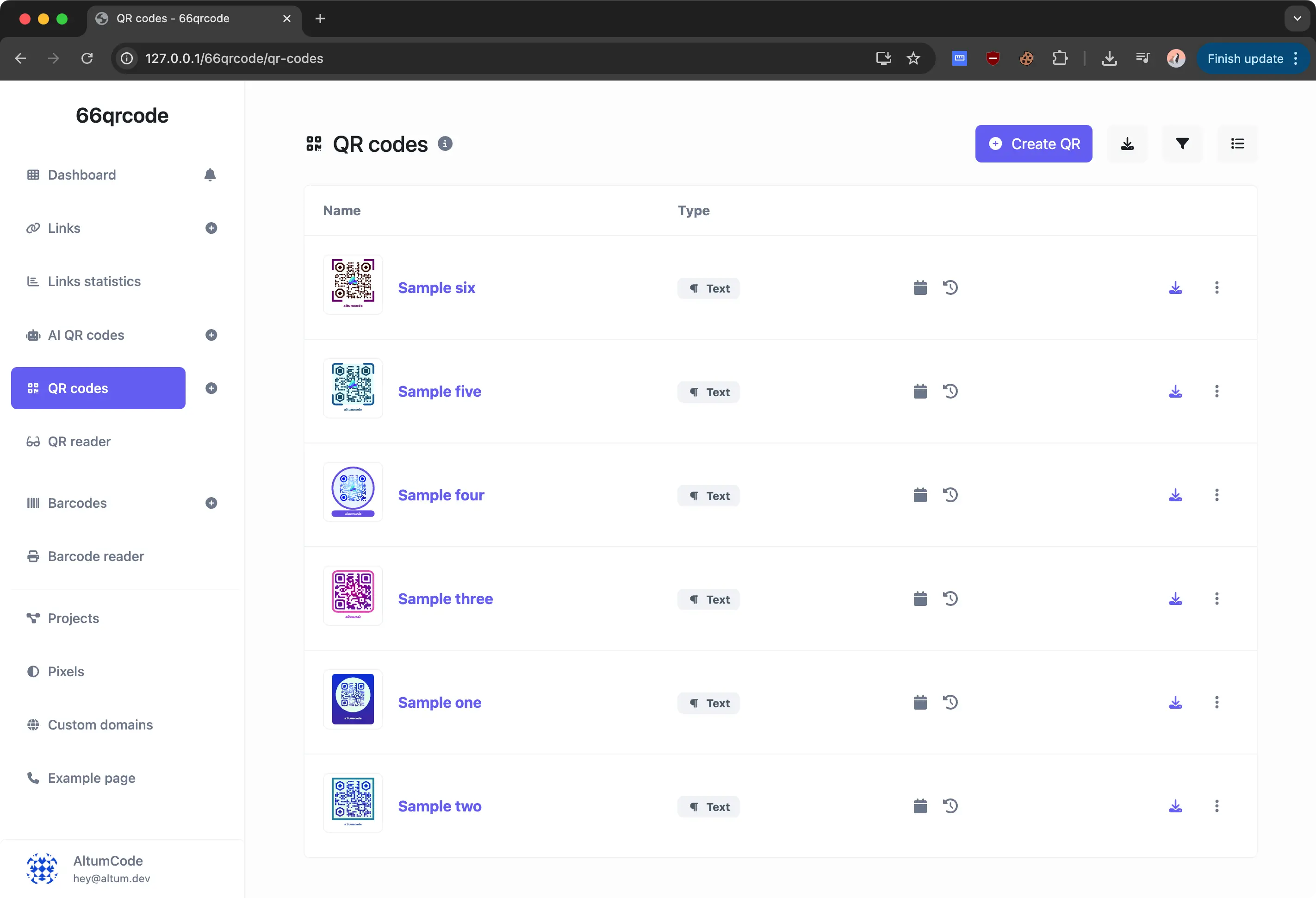Click the plus icon next to Barcodes
Image resolution: width=1316 pixels, height=898 pixels.
click(211, 503)
